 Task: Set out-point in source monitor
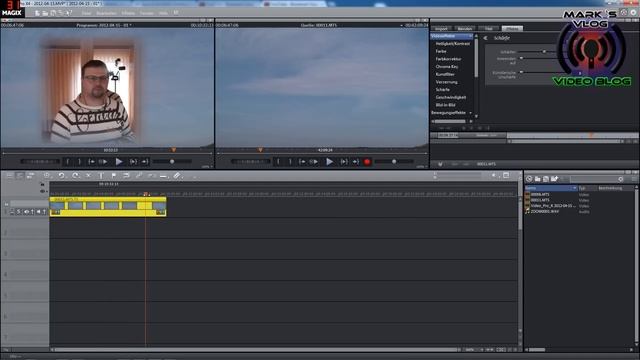click(290, 162)
